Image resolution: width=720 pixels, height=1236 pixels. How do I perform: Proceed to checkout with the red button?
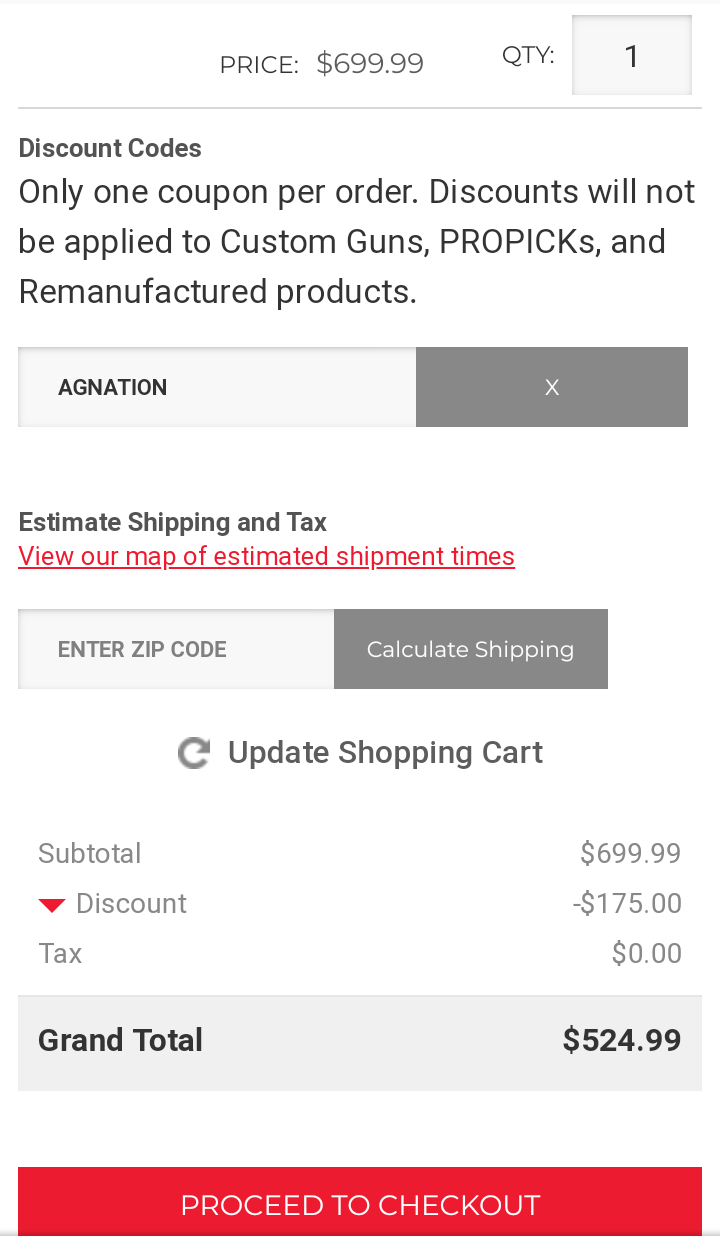tap(360, 1201)
